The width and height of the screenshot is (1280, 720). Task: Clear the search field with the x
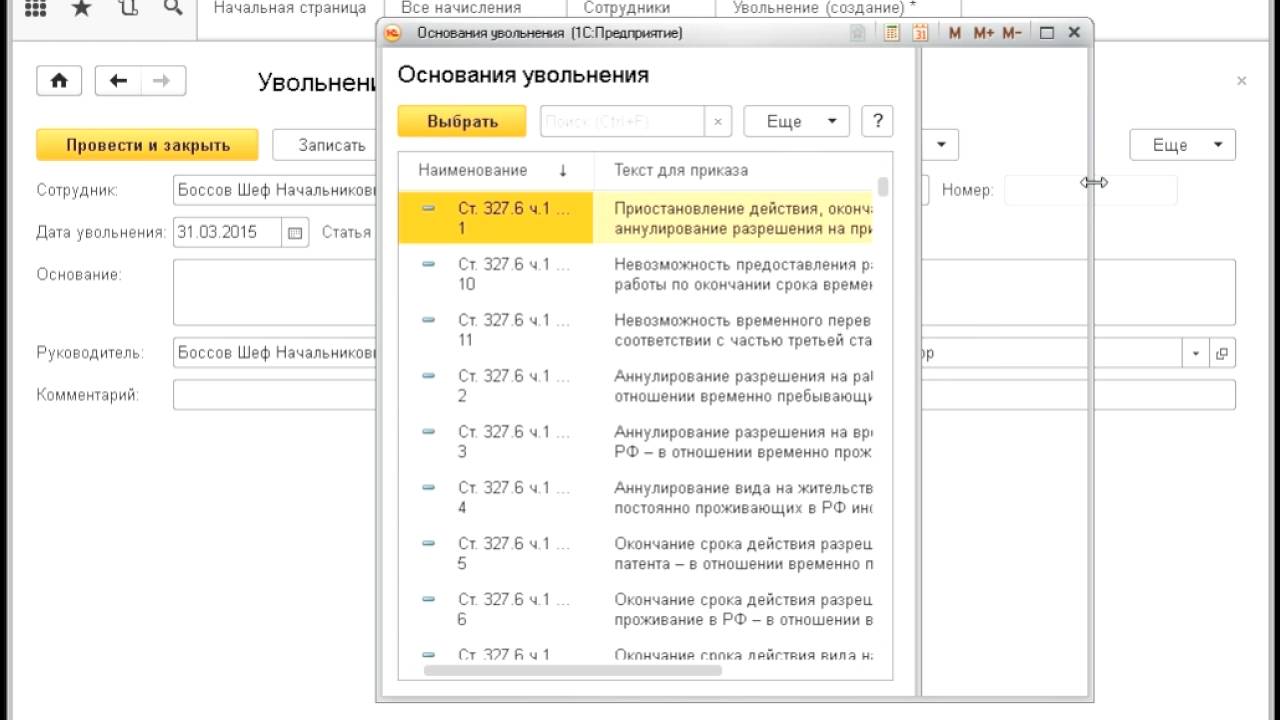[717, 122]
